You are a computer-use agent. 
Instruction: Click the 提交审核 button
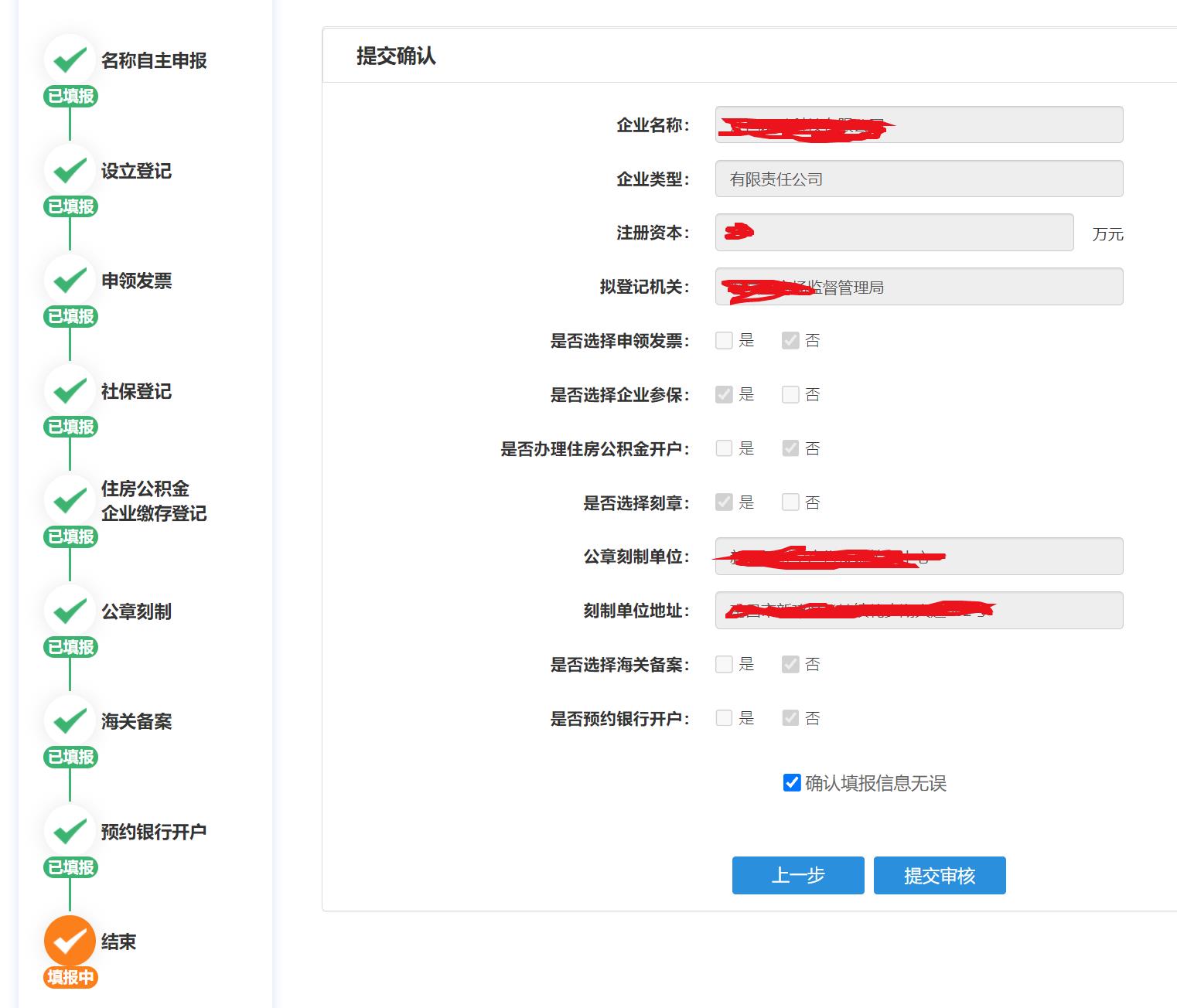[939, 875]
